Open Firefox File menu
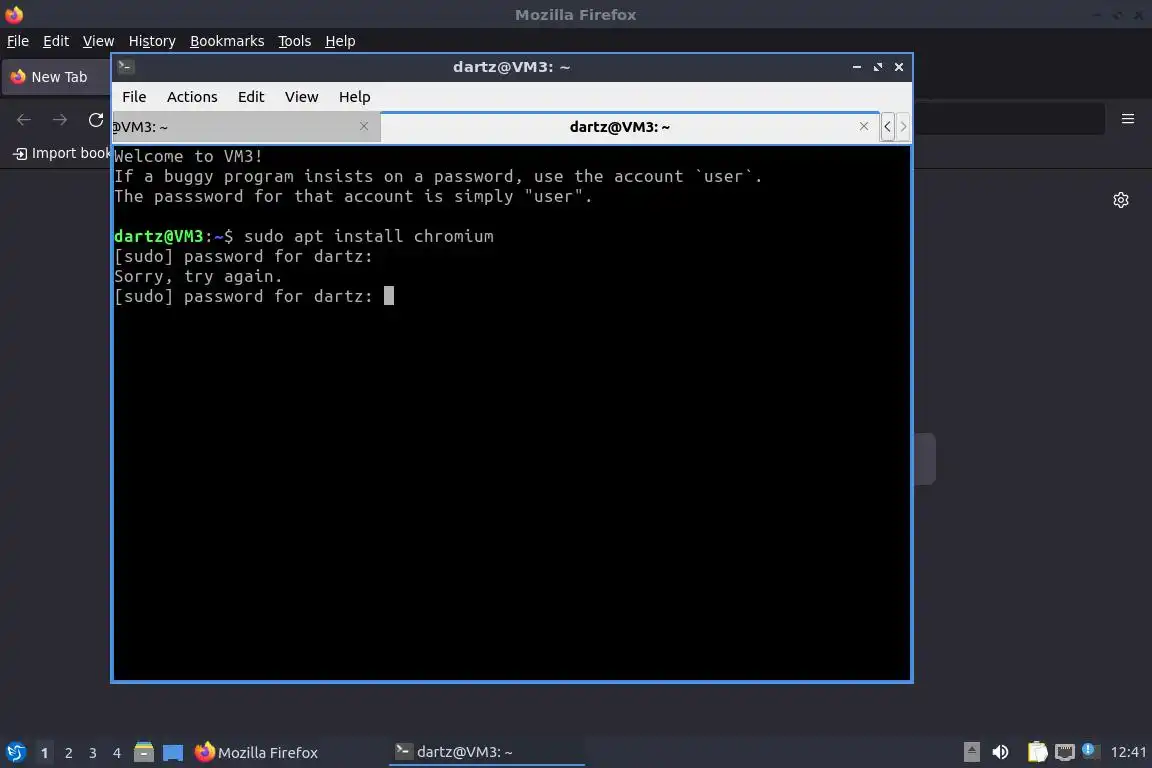This screenshot has width=1152, height=768. pos(18,41)
